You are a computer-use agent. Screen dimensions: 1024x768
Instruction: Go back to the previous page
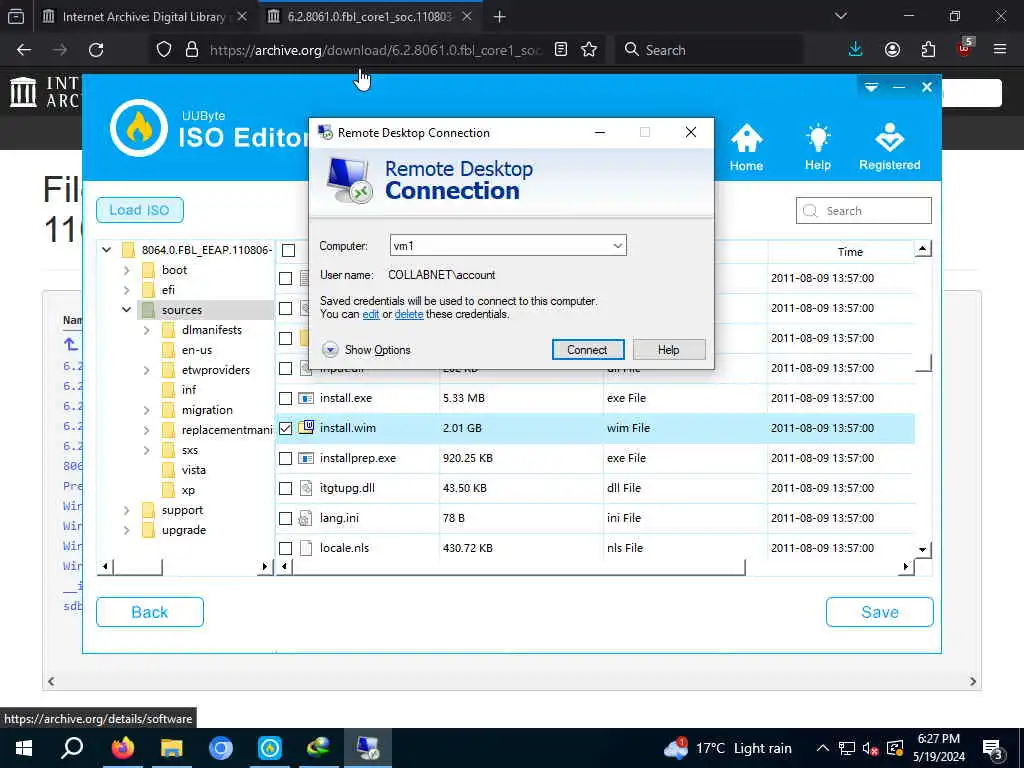24,50
